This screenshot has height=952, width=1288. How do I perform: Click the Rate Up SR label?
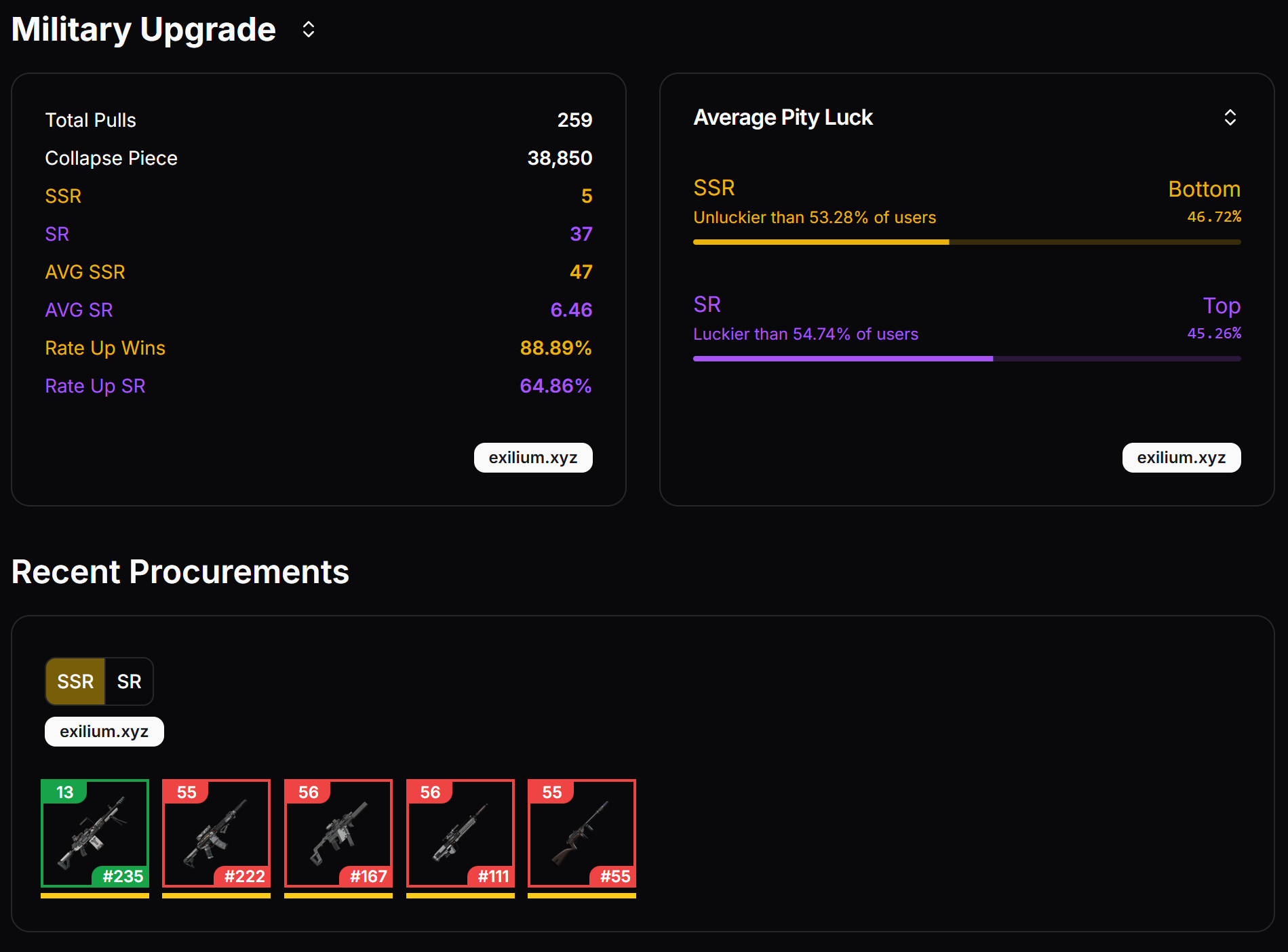tap(95, 386)
